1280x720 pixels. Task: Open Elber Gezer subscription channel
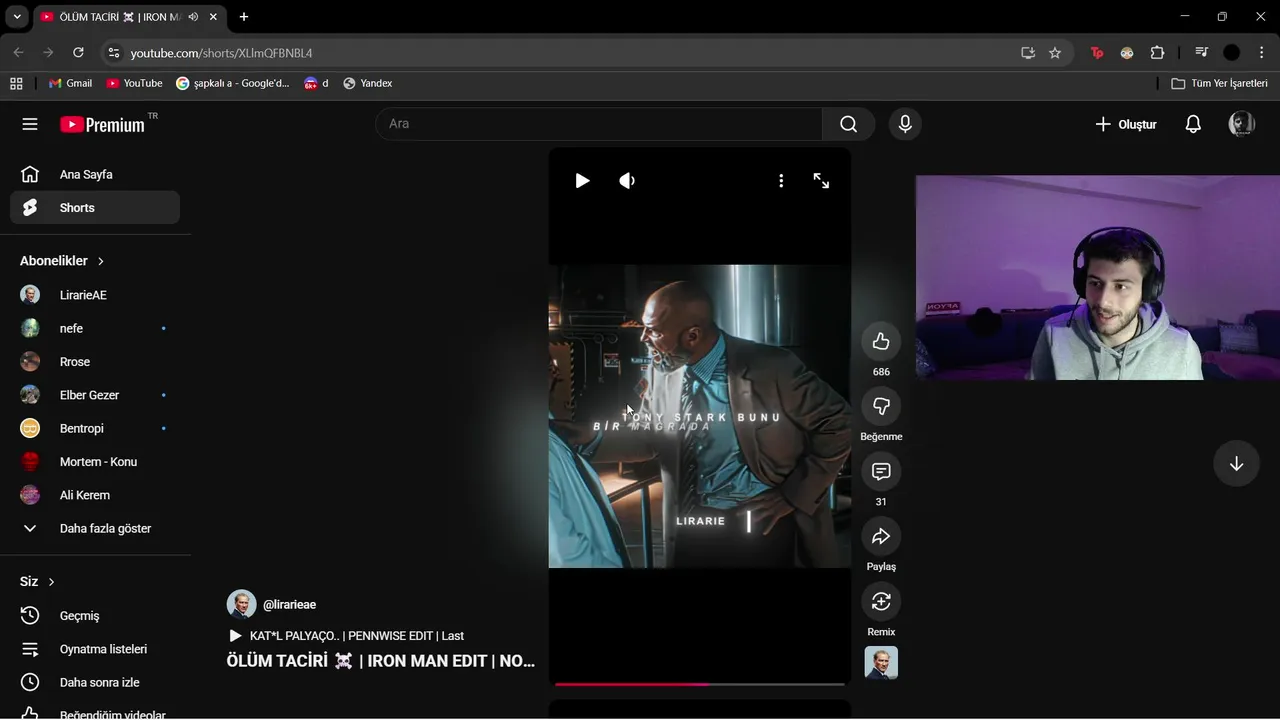pyautogui.click(x=95, y=395)
